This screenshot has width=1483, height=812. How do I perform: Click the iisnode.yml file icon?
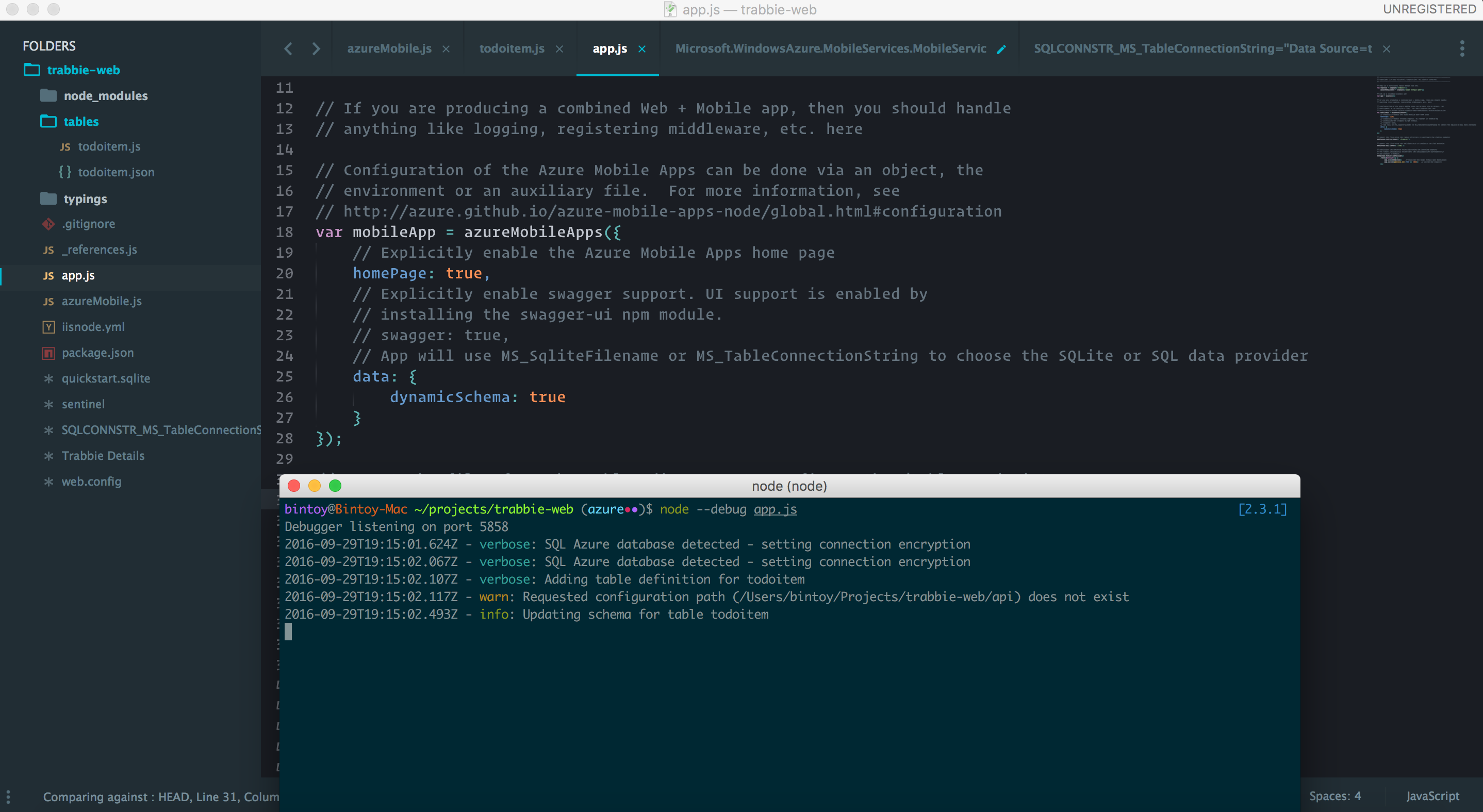pos(48,327)
